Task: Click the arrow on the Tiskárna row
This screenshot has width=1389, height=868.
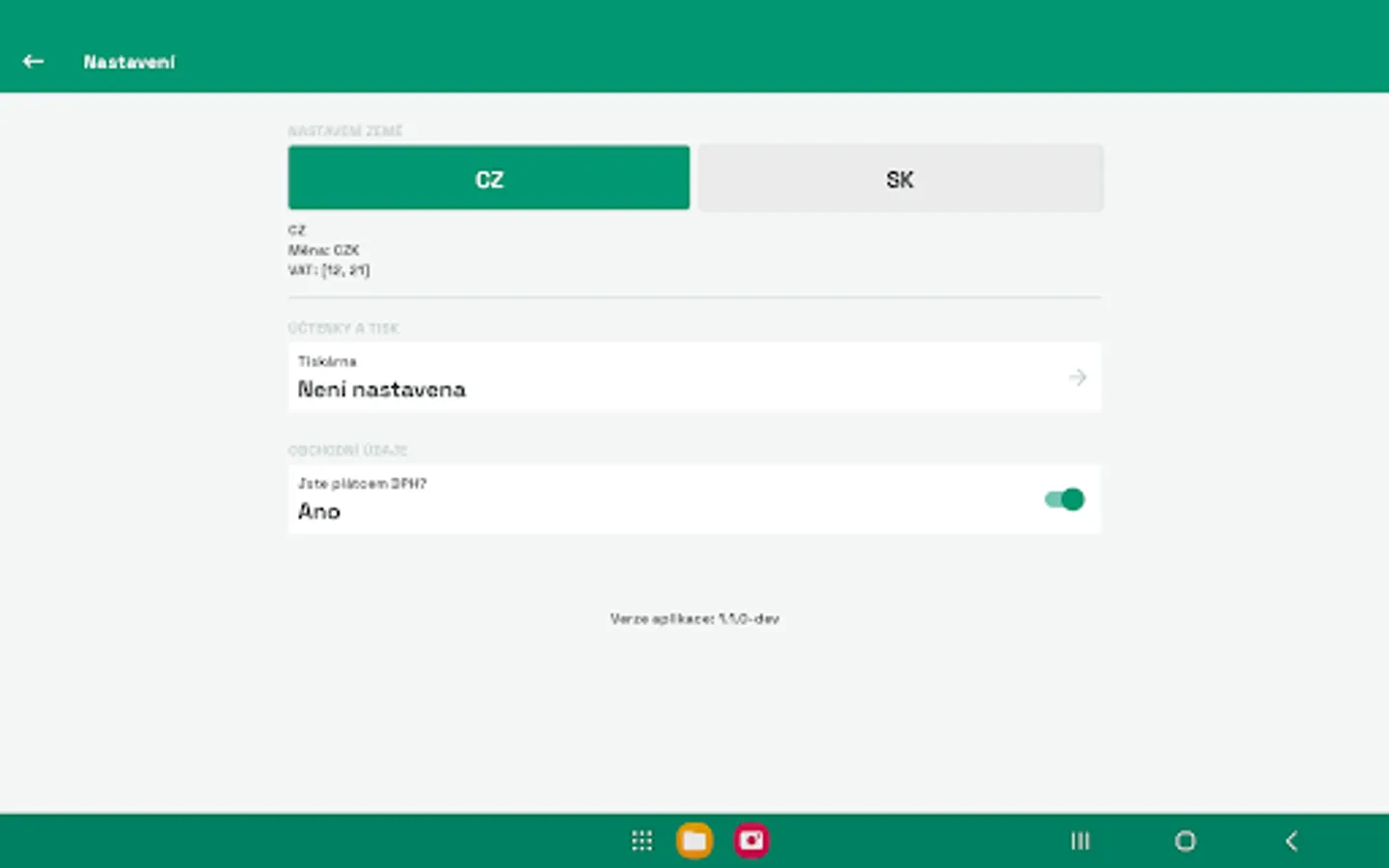Action: click(x=1077, y=377)
